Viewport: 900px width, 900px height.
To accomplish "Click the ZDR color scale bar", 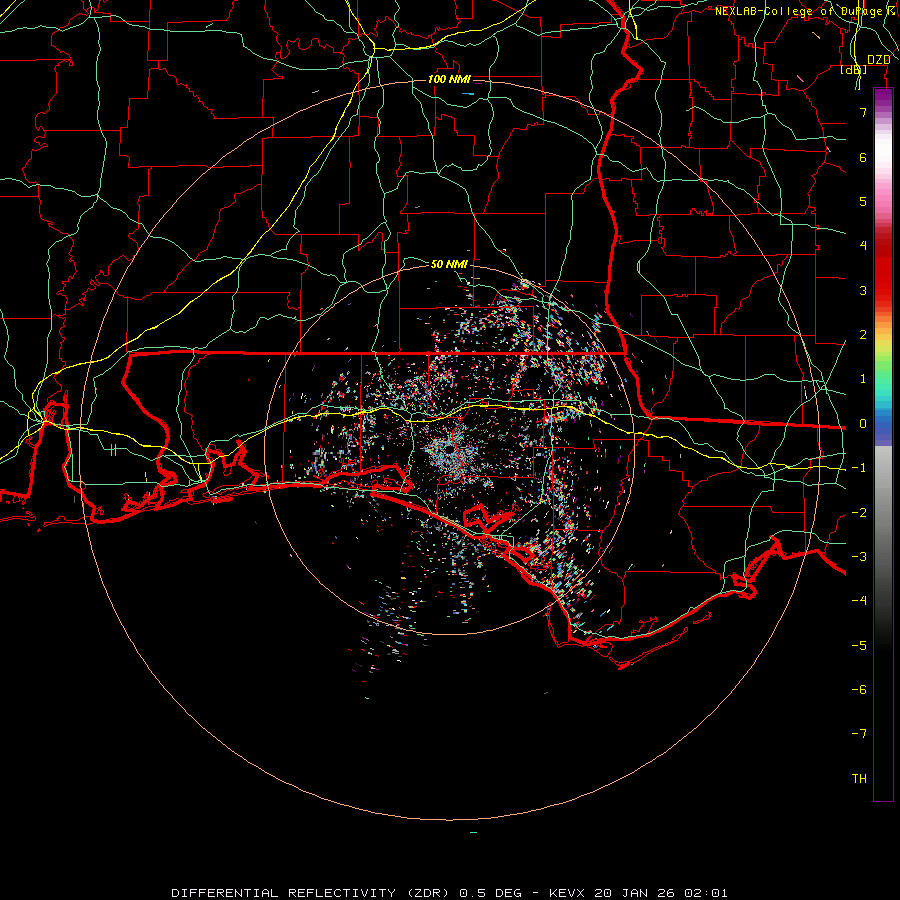I will [883, 445].
